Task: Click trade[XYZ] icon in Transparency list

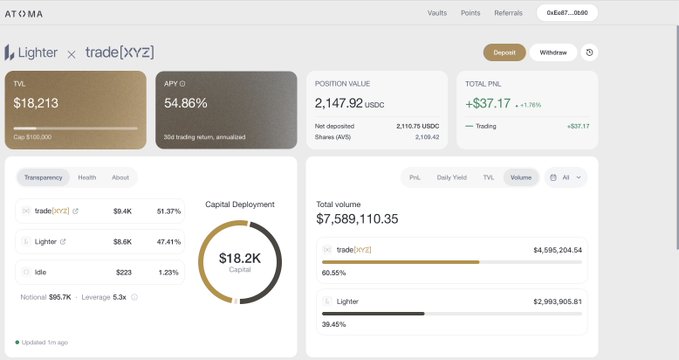Action: coord(26,211)
